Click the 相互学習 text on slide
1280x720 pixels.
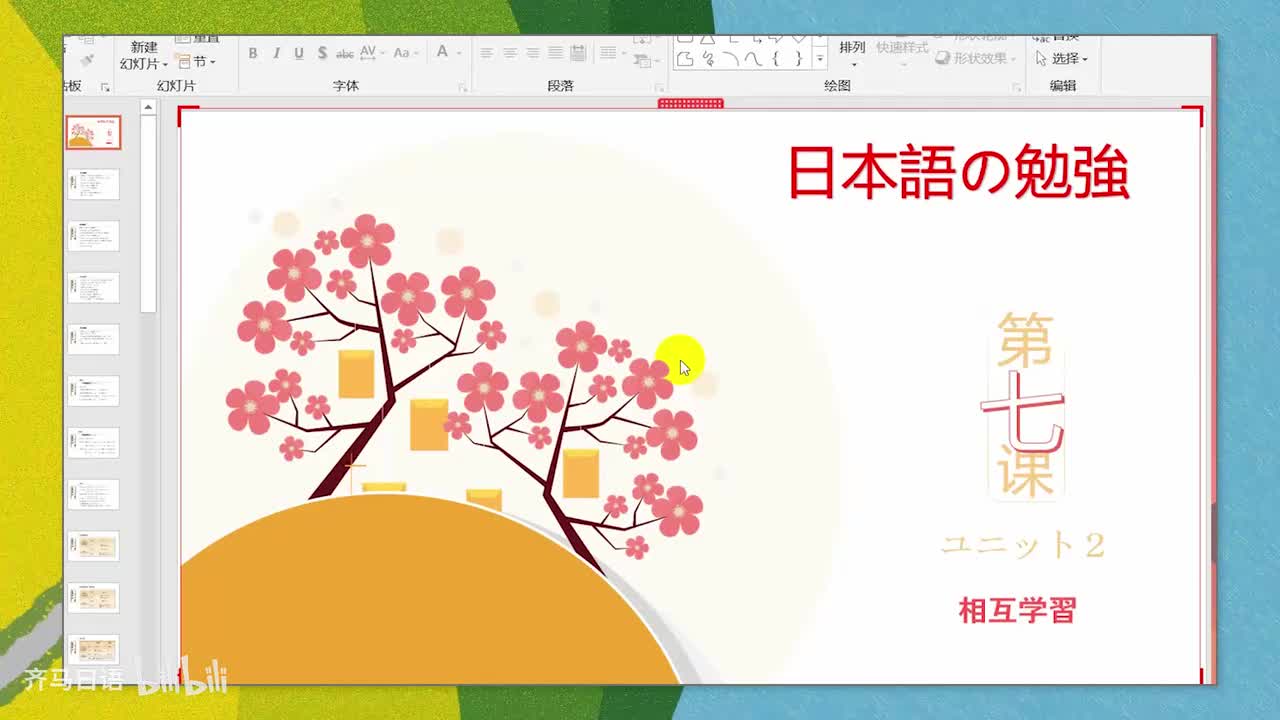point(1017,610)
